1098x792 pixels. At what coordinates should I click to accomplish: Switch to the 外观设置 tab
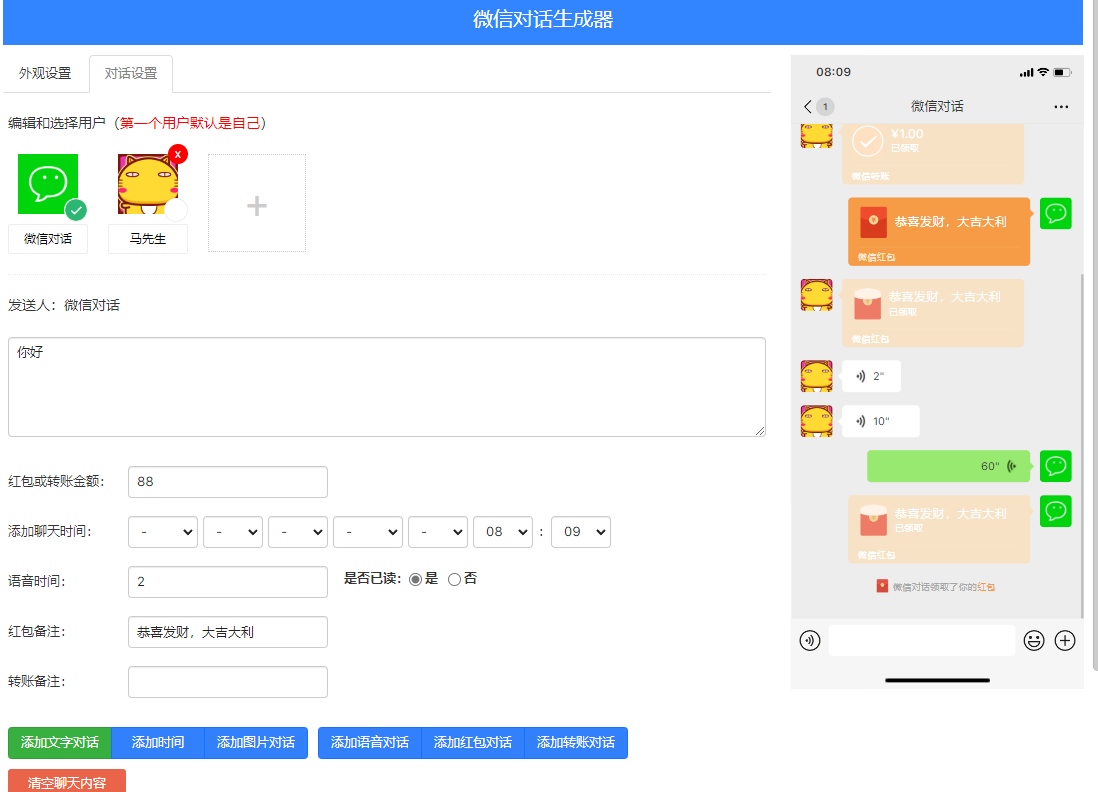[45, 74]
